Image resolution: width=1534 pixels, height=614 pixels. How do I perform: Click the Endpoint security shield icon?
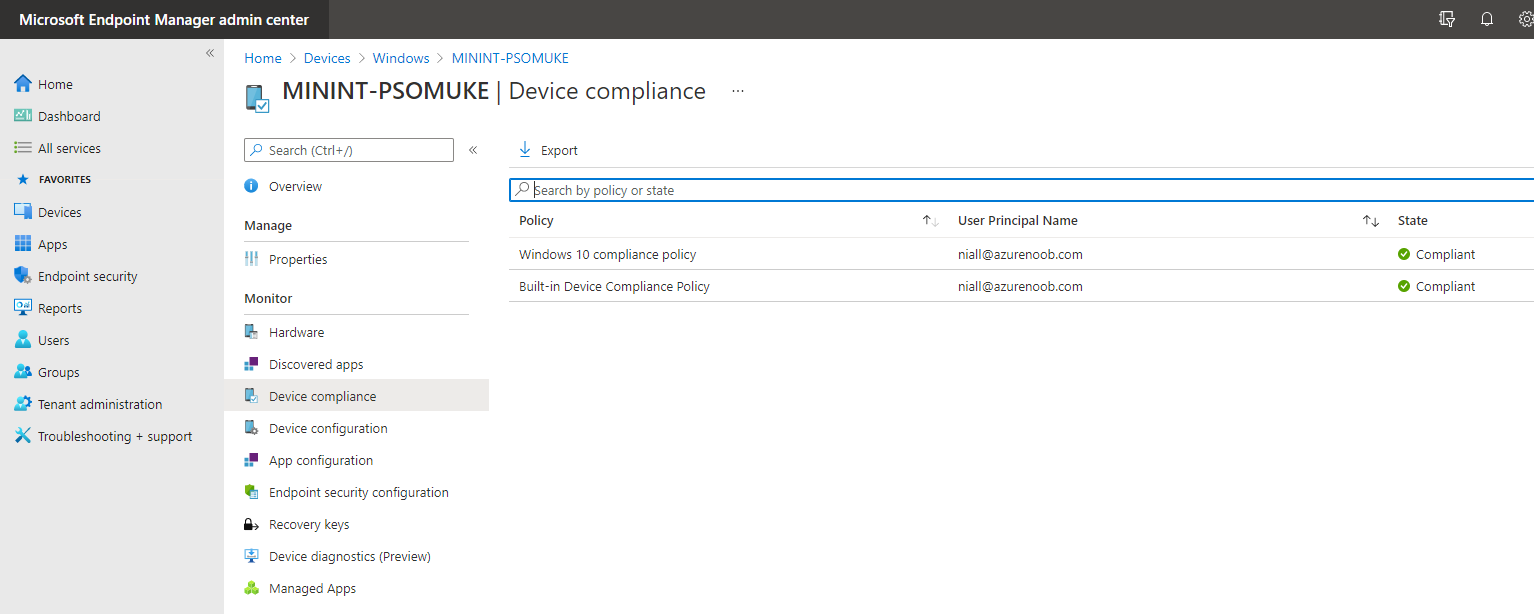pos(23,276)
